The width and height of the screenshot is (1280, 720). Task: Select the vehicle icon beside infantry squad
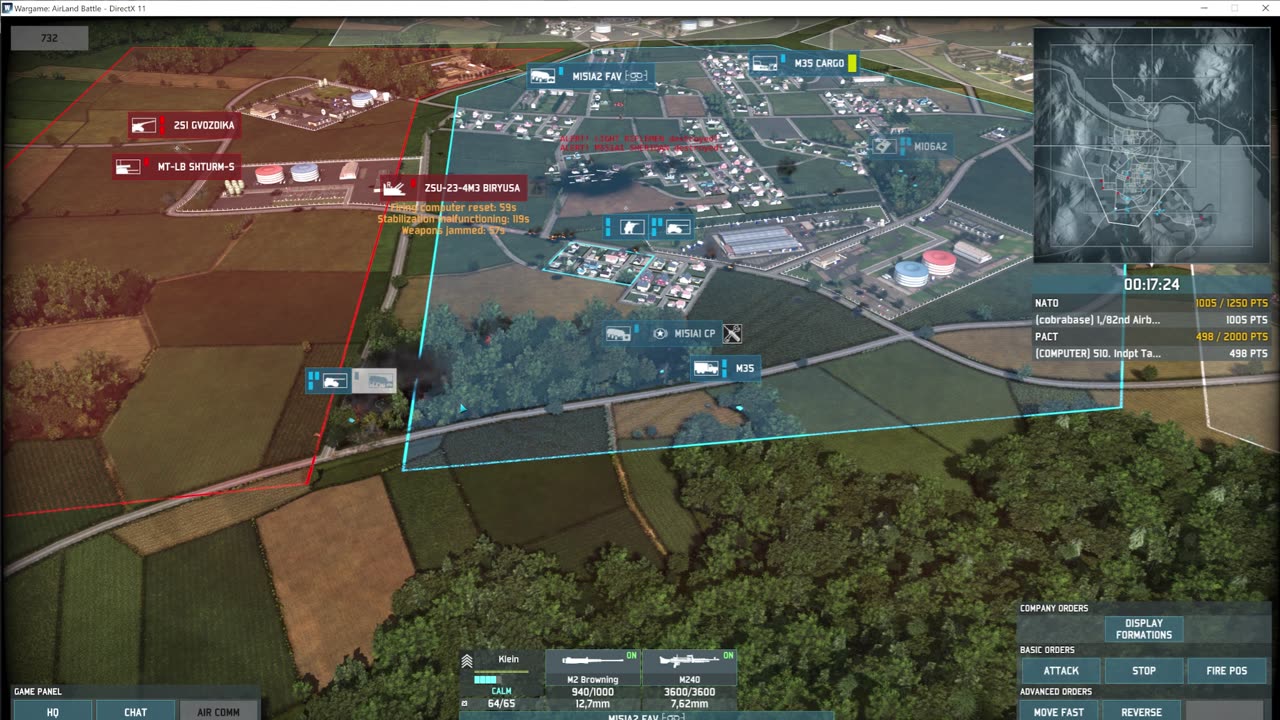pyautogui.click(x=678, y=227)
